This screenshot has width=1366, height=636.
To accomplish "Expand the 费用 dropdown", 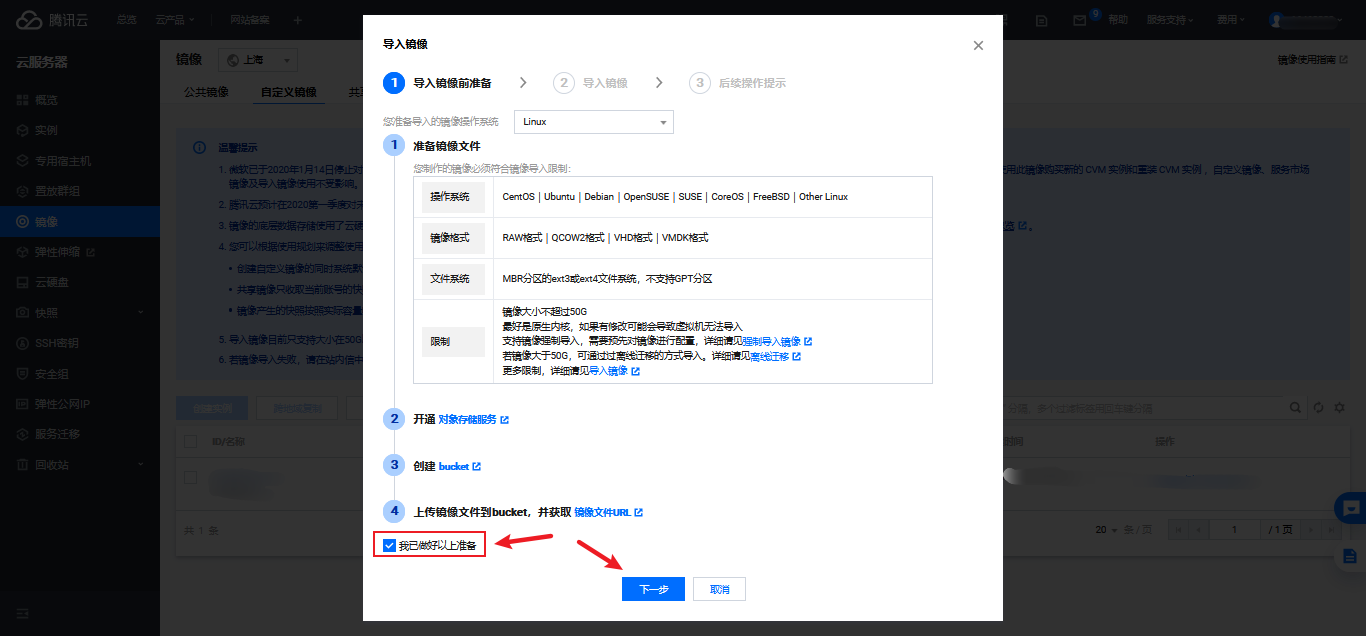I will [1230, 20].
